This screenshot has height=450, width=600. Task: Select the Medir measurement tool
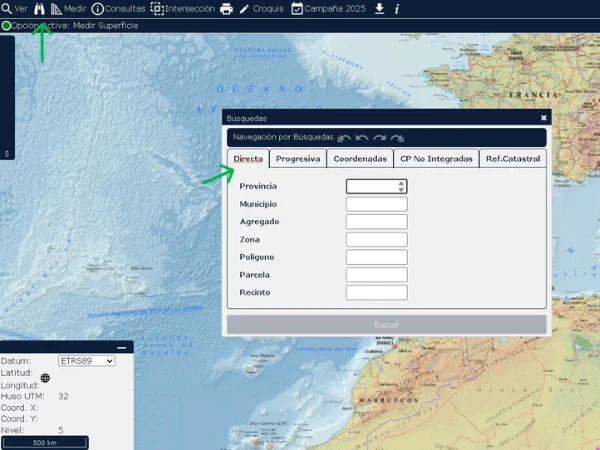68,9
